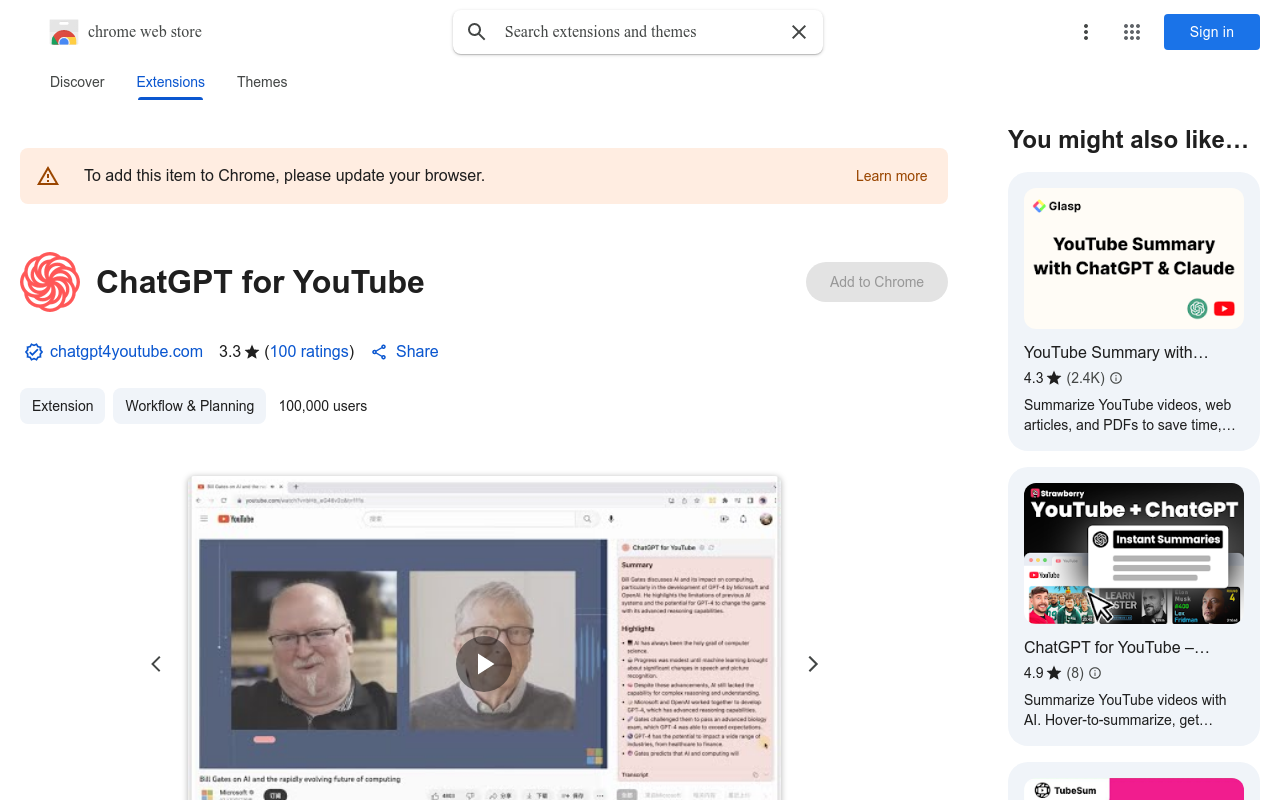Open the 100 ratings link
Screen dimensions: 1280x800
tap(310, 352)
